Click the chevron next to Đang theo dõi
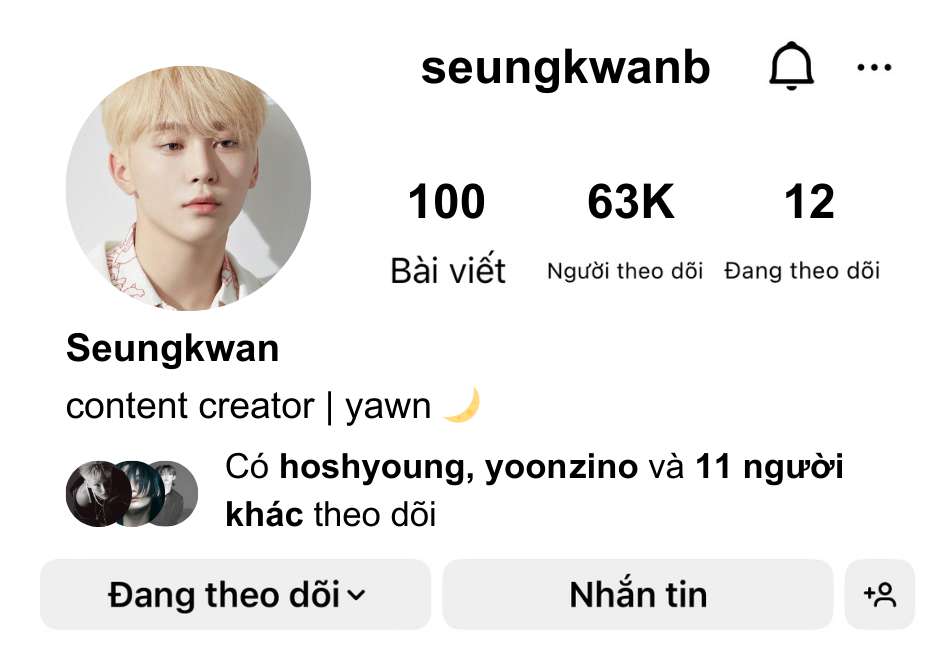 (x=357, y=595)
